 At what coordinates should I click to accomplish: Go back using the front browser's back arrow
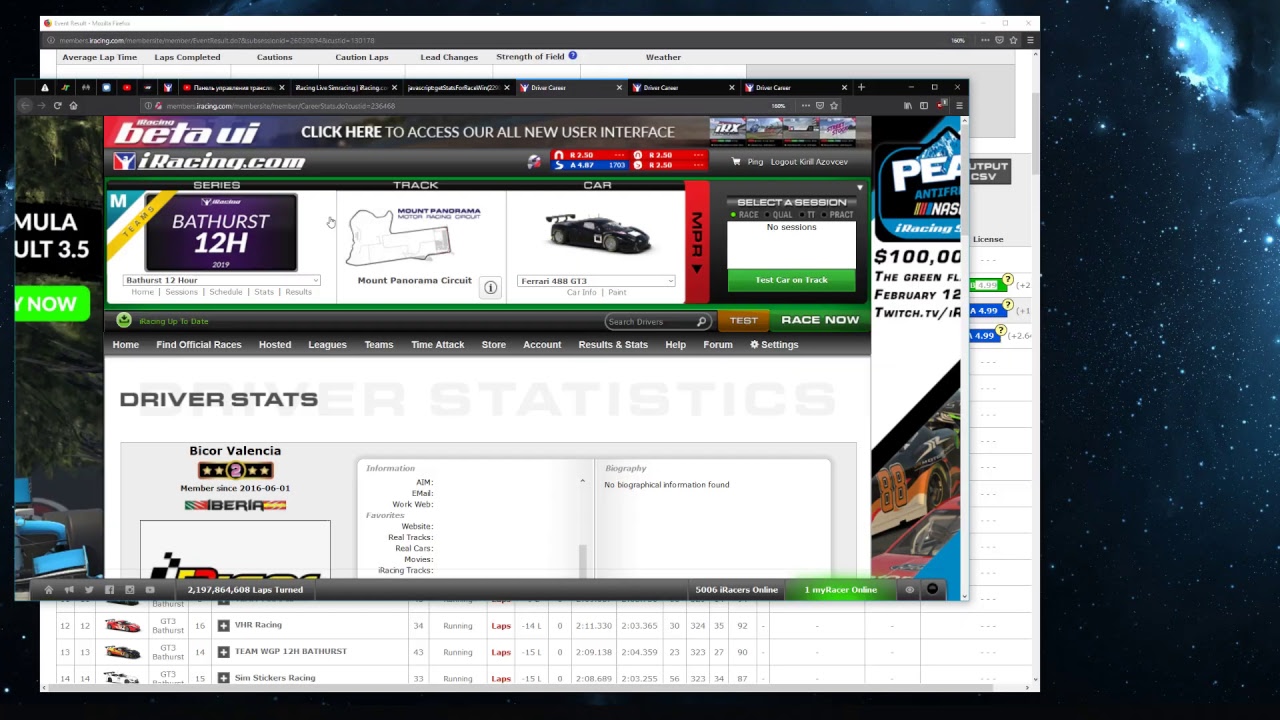(x=26, y=105)
